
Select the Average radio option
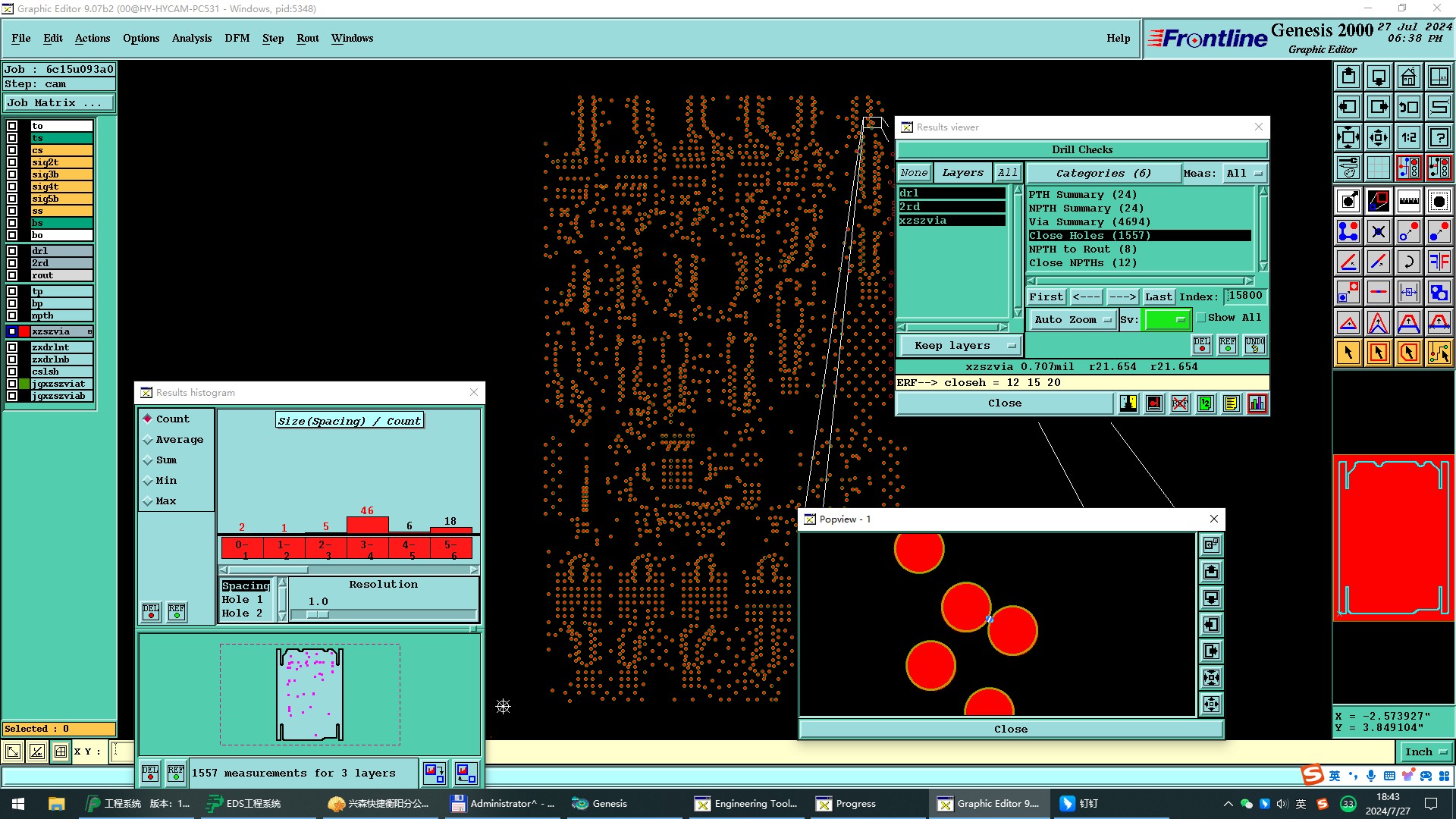(149, 440)
